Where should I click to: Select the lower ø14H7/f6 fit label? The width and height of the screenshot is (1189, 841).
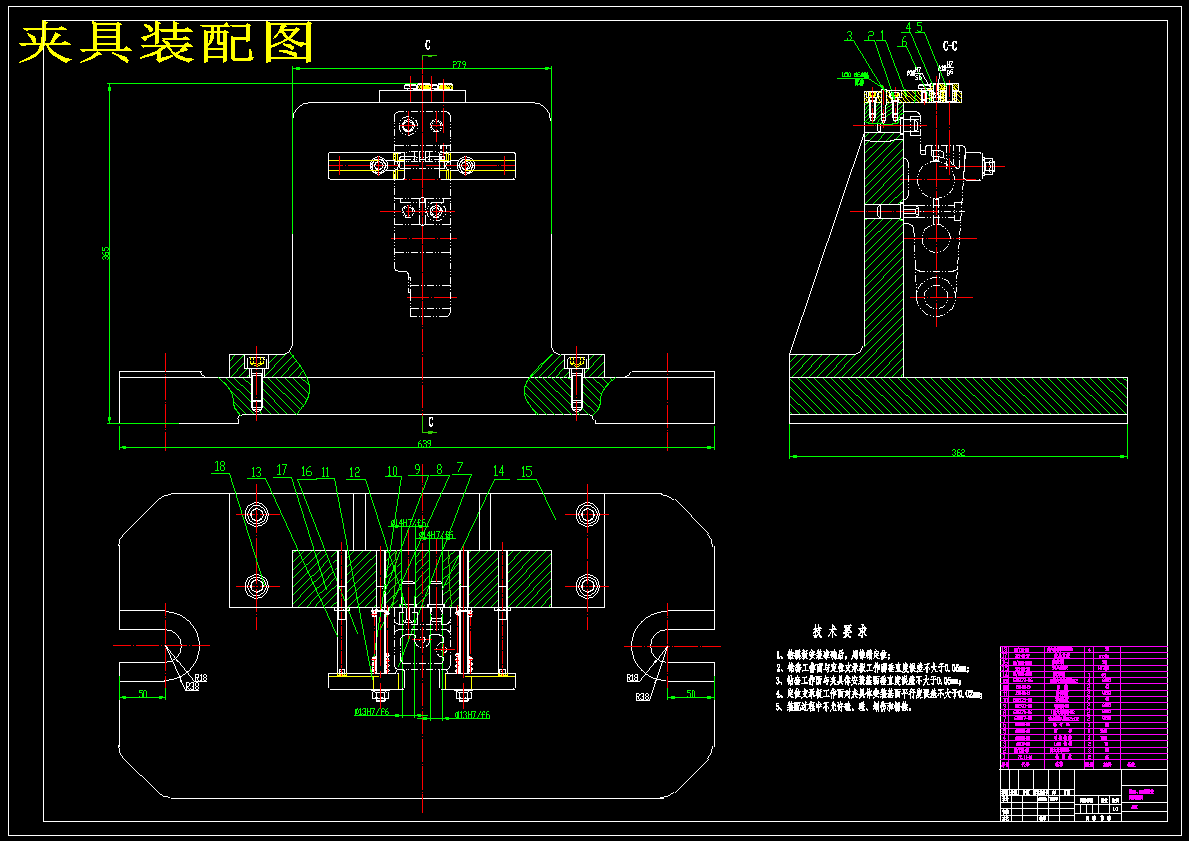(436, 535)
